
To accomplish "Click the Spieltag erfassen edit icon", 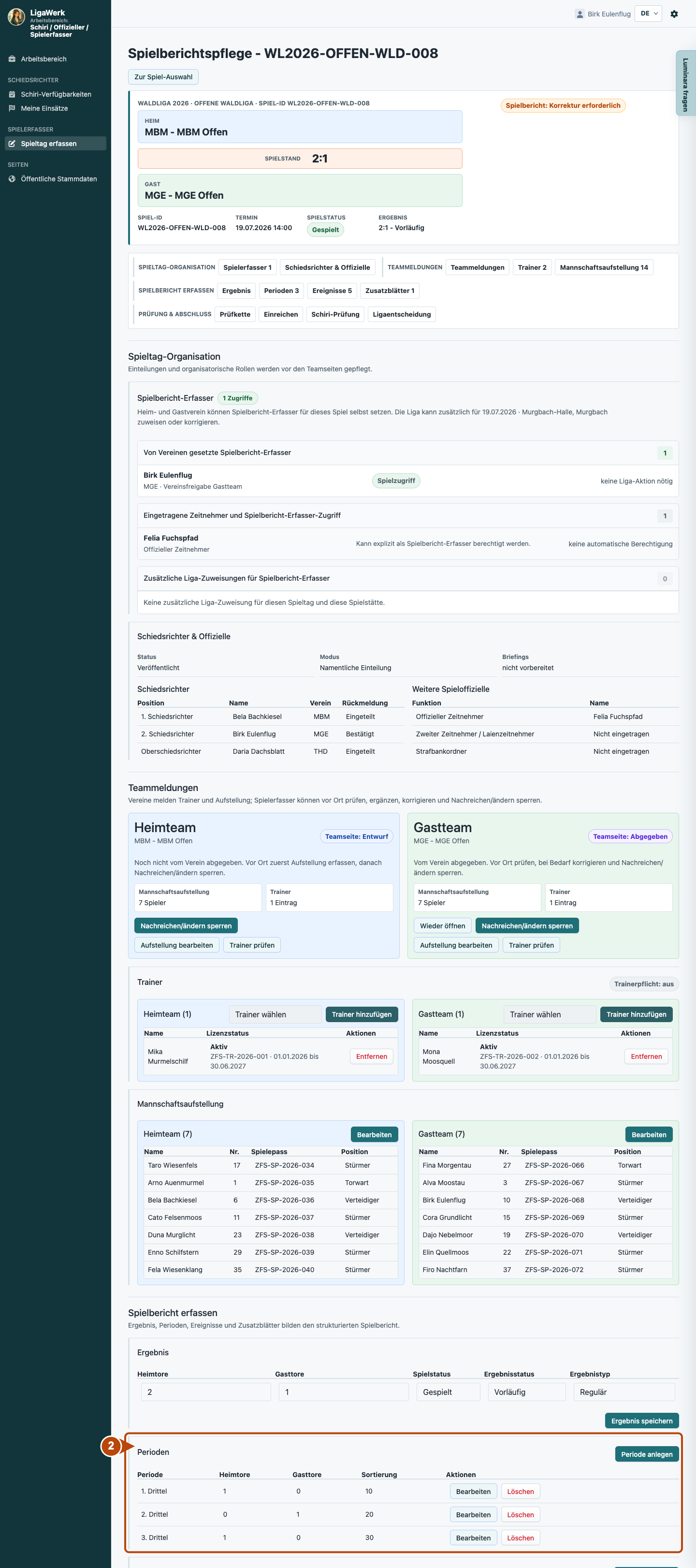I will click(x=12, y=144).
